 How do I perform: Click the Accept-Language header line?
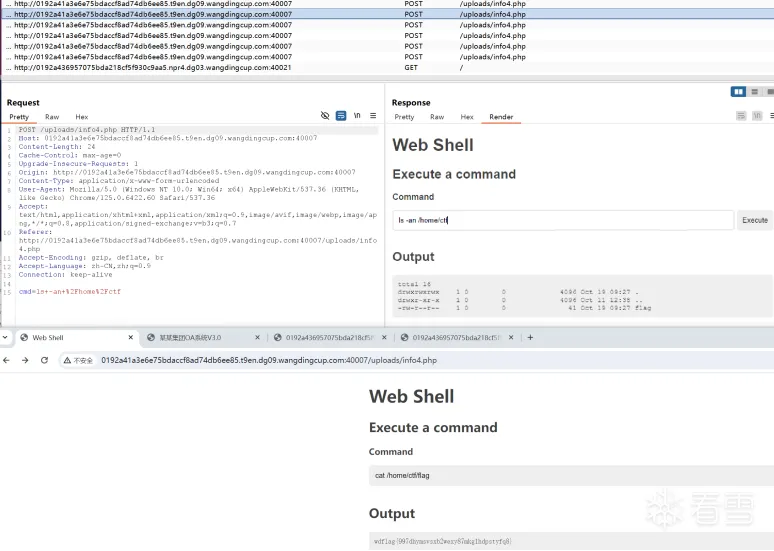84,266
